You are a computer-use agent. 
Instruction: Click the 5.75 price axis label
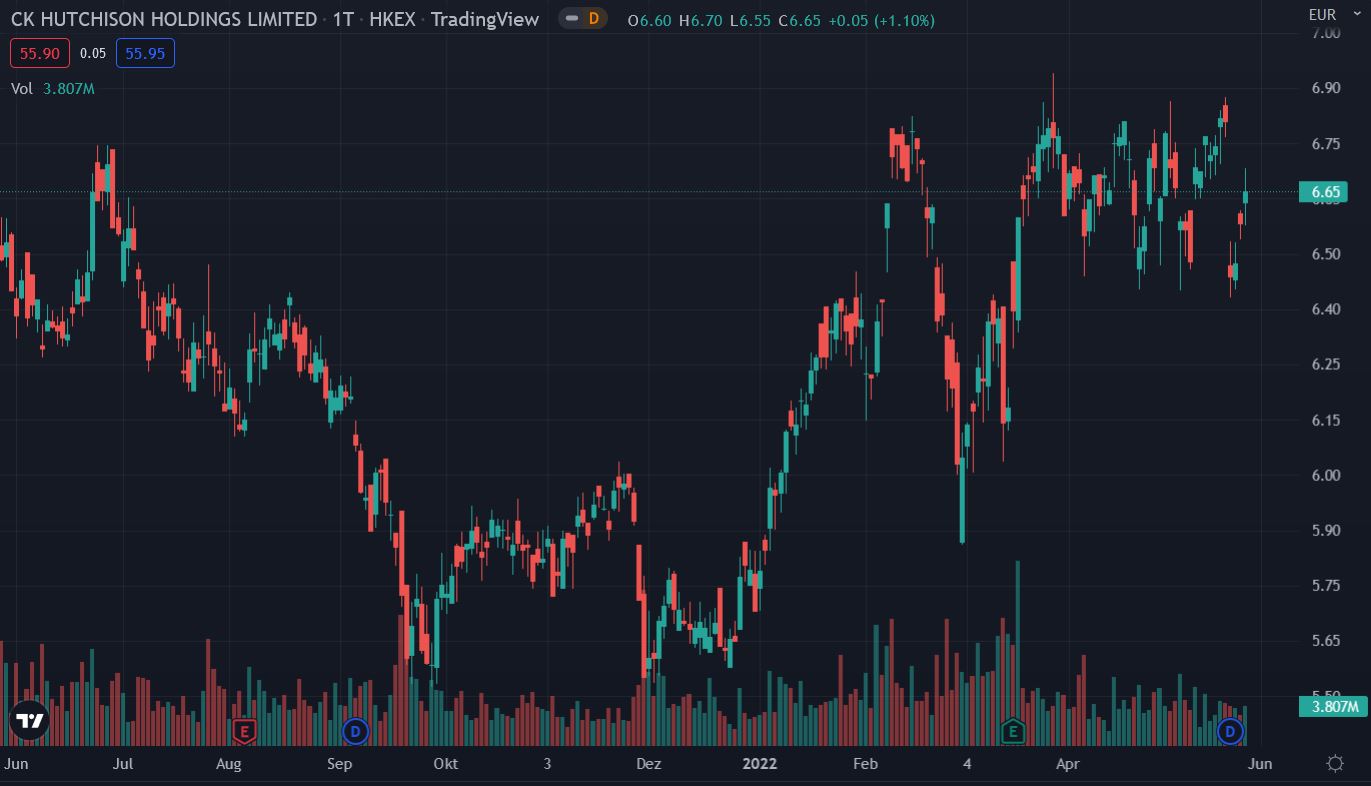[x=1325, y=585]
